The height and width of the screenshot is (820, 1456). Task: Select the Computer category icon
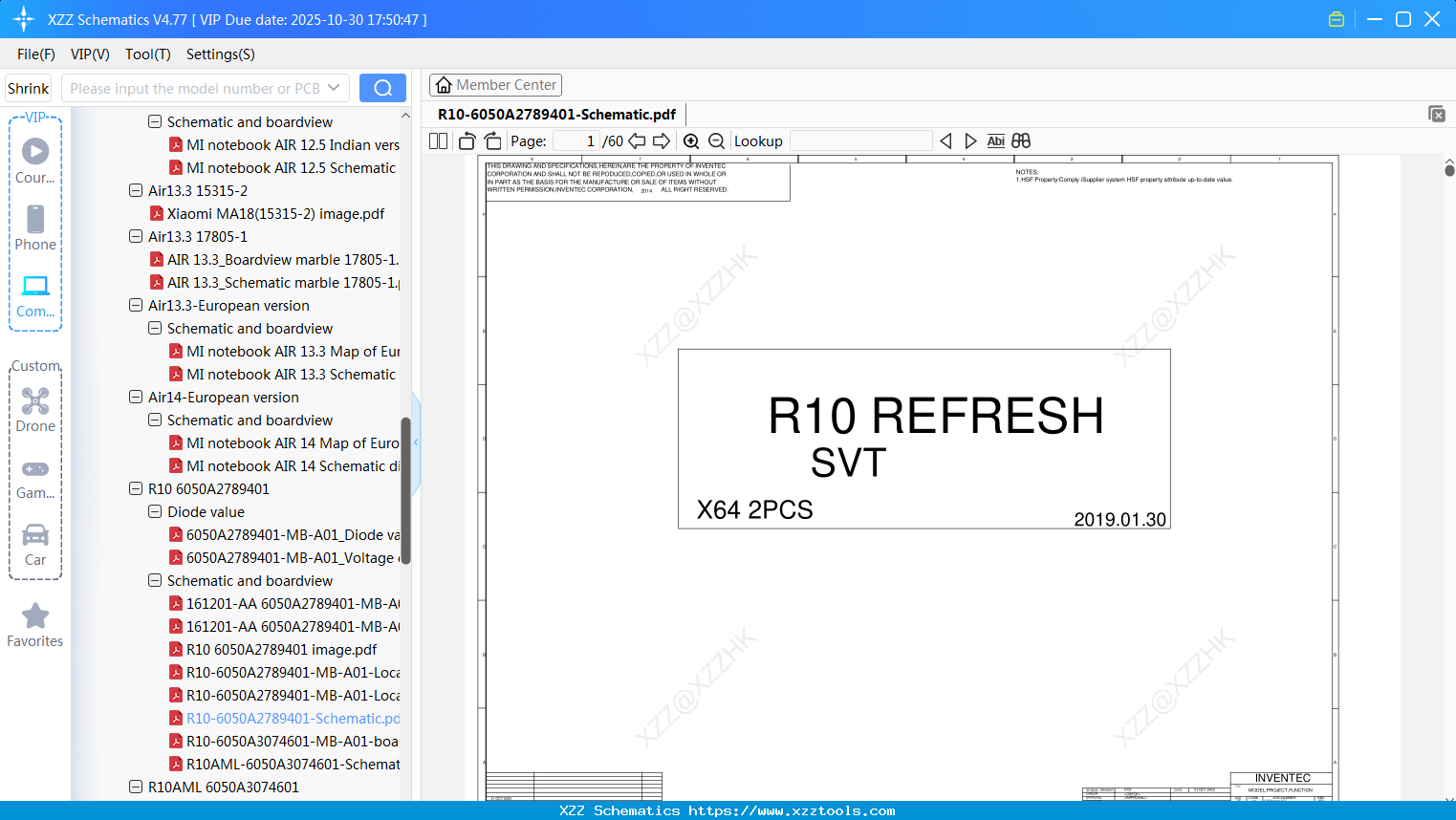[35, 286]
